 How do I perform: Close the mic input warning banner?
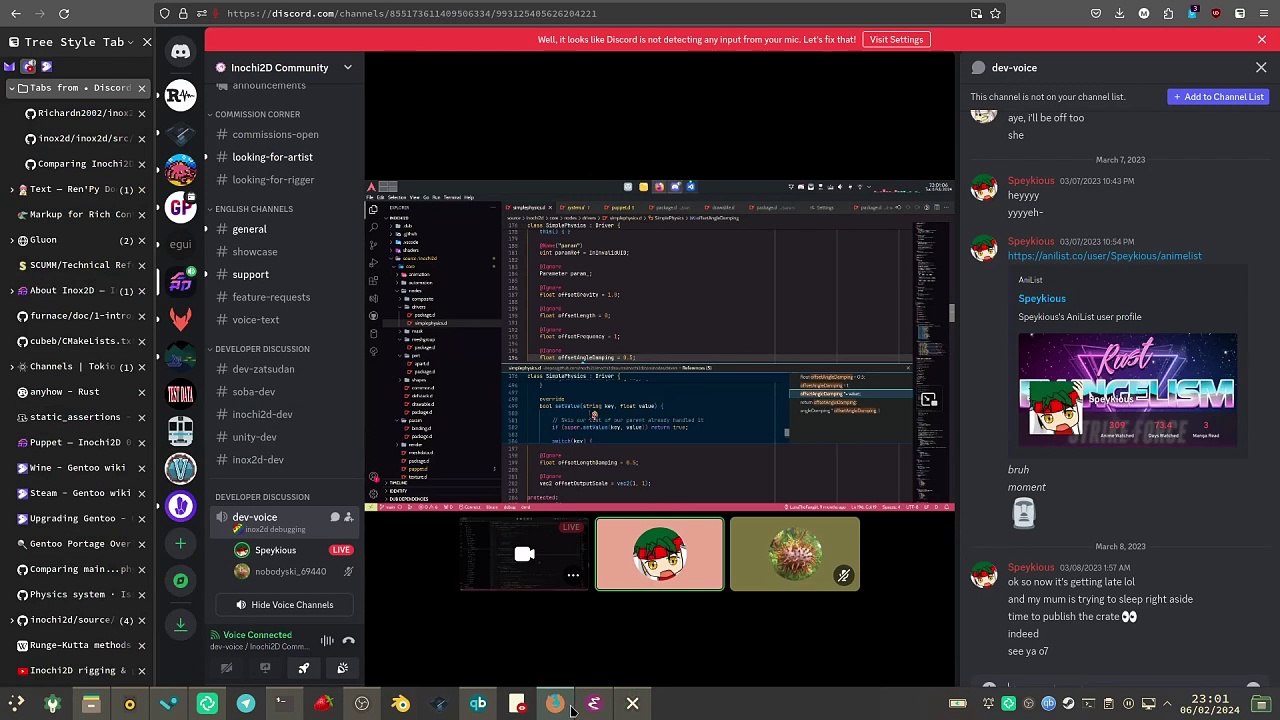click(x=1262, y=40)
